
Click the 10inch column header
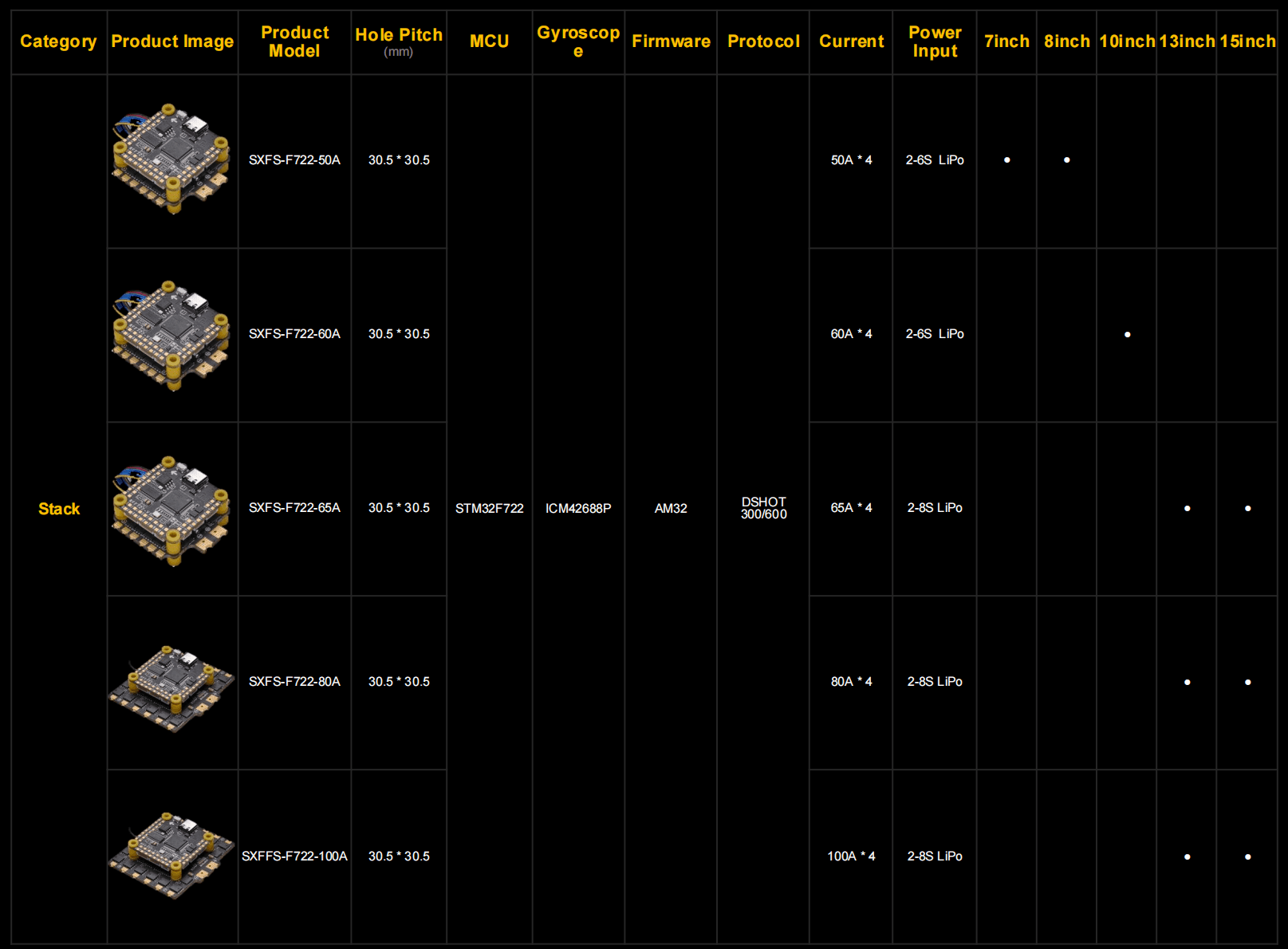(1127, 41)
